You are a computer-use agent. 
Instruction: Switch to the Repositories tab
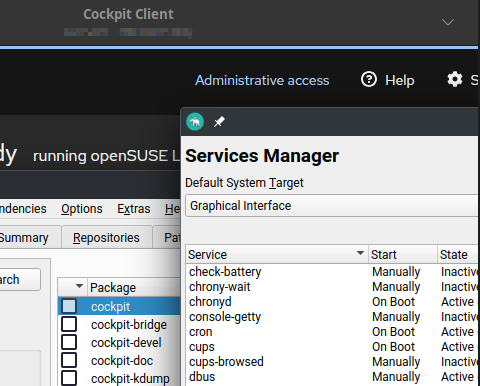click(106, 238)
